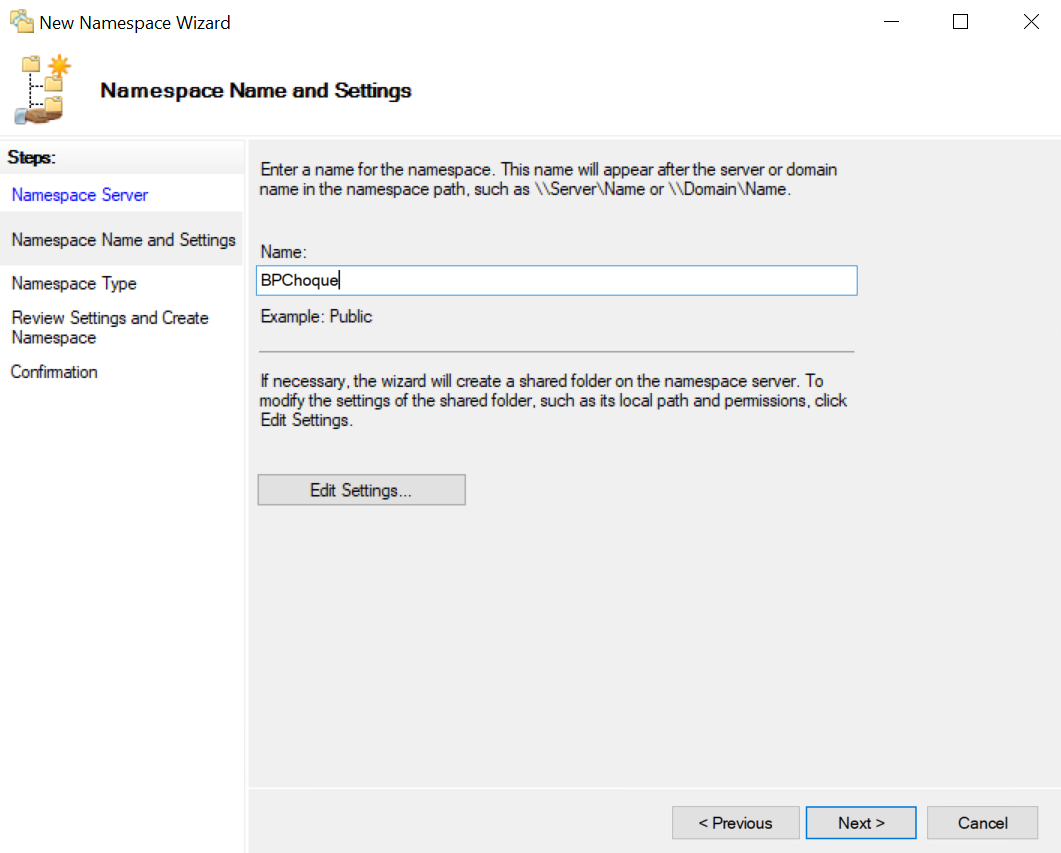
Task: Select the Namespace Name and Settings step
Action: coord(123,240)
